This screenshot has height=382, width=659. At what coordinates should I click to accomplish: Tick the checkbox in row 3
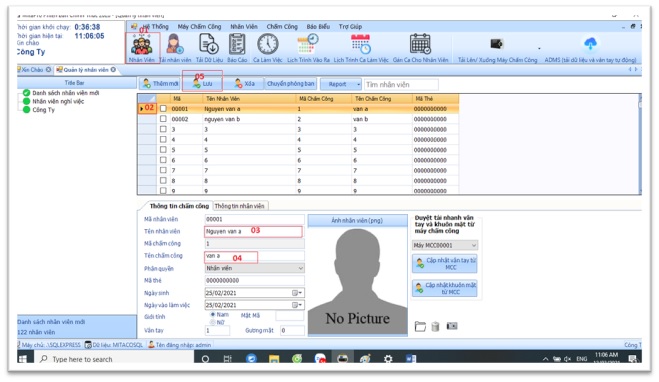tap(163, 129)
